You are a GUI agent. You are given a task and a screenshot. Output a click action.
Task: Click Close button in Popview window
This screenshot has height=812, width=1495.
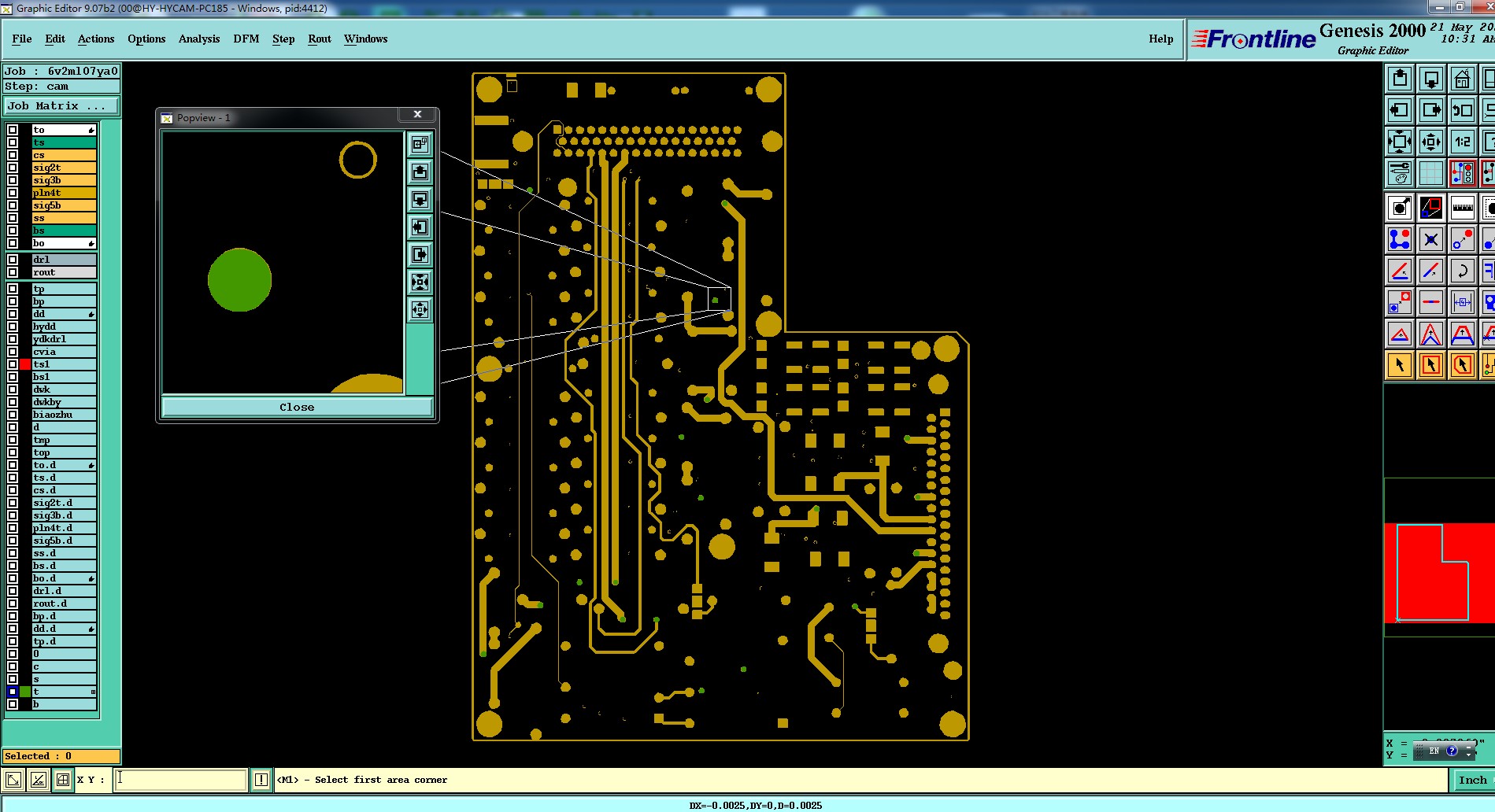pyautogui.click(x=297, y=407)
